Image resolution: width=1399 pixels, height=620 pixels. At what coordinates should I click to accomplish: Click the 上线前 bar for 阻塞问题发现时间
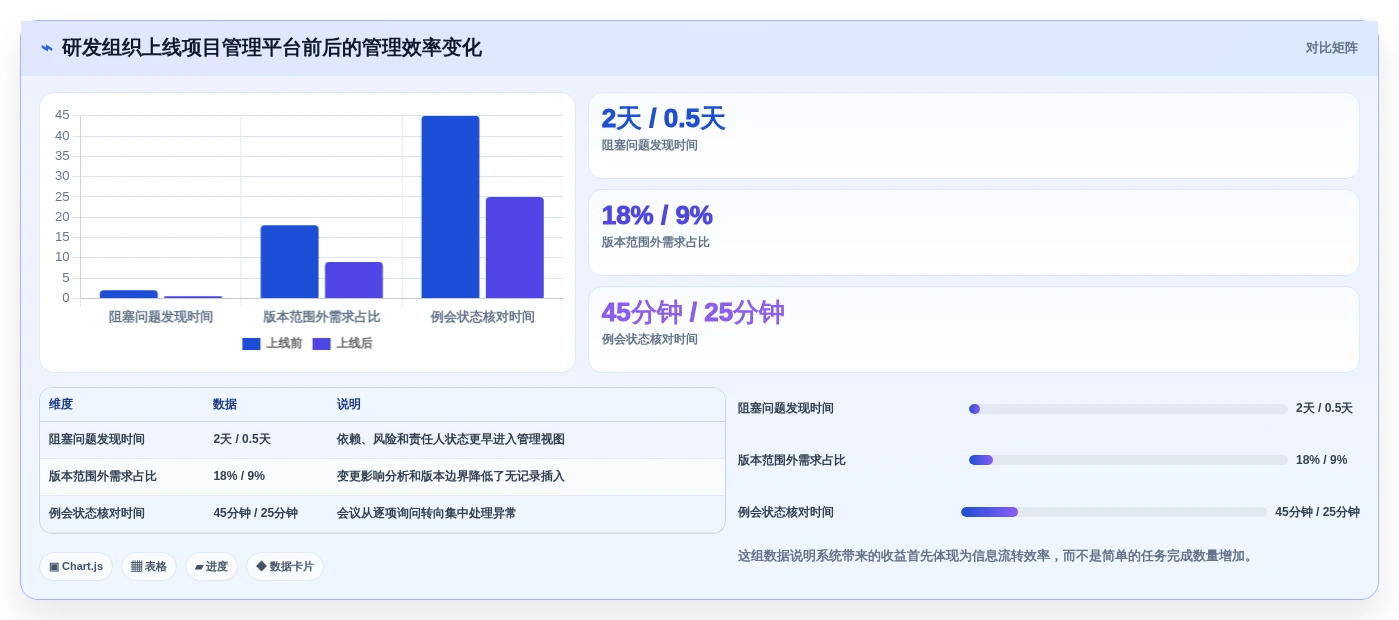pos(129,294)
